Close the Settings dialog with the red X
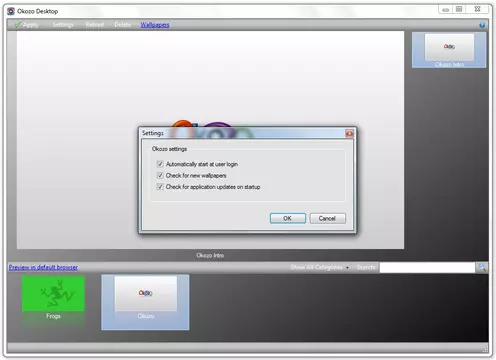The height and width of the screenshot is (360, 496). (x=349, y=133)
